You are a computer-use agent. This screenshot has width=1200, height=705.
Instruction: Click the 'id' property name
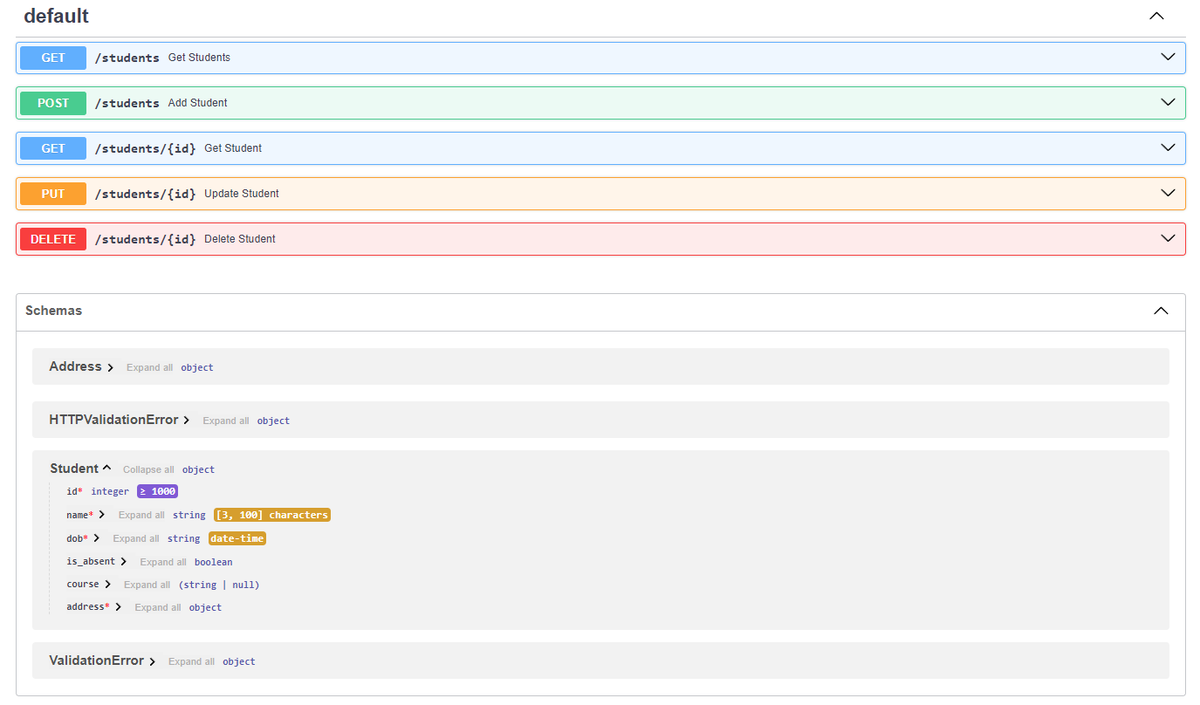[x=71, y=492]
